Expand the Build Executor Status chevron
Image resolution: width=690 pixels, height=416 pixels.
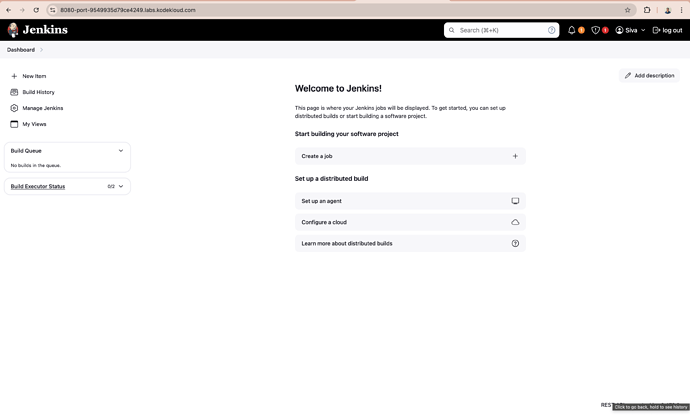tap(121, 186)
